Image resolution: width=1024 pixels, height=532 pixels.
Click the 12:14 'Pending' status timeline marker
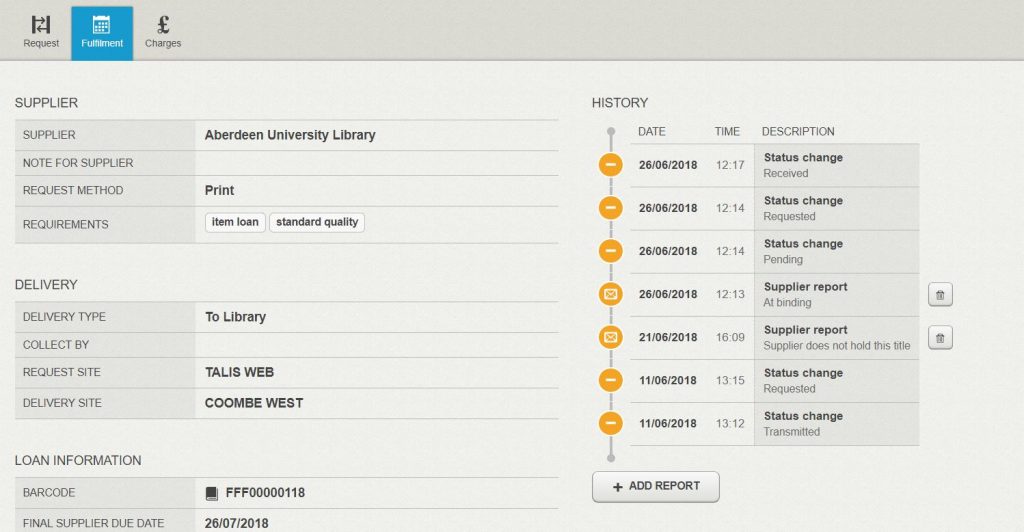(611, 251)
